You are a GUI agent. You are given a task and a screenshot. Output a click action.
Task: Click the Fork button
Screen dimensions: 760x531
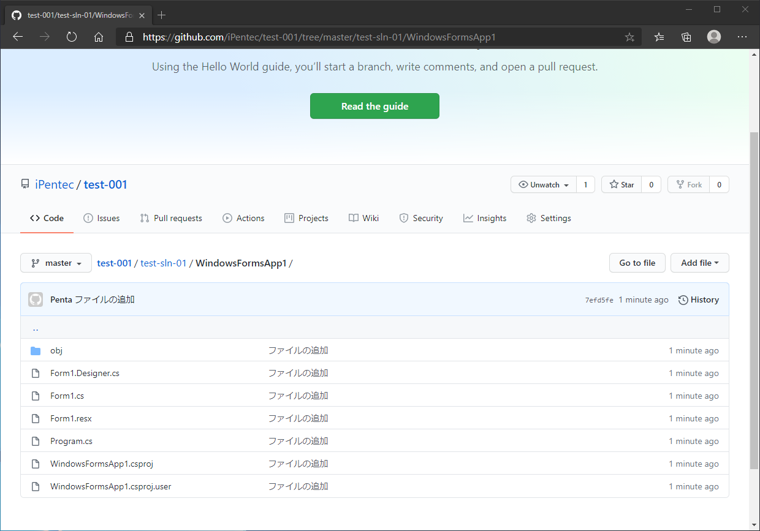tap(688, 185)
